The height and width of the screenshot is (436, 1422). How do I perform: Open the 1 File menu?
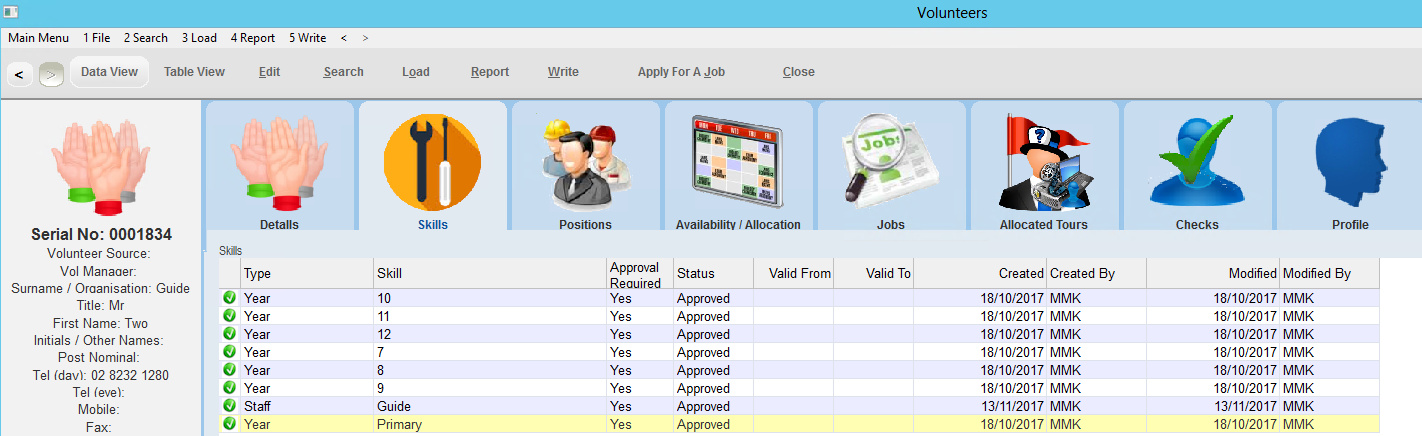pos(97,38)
